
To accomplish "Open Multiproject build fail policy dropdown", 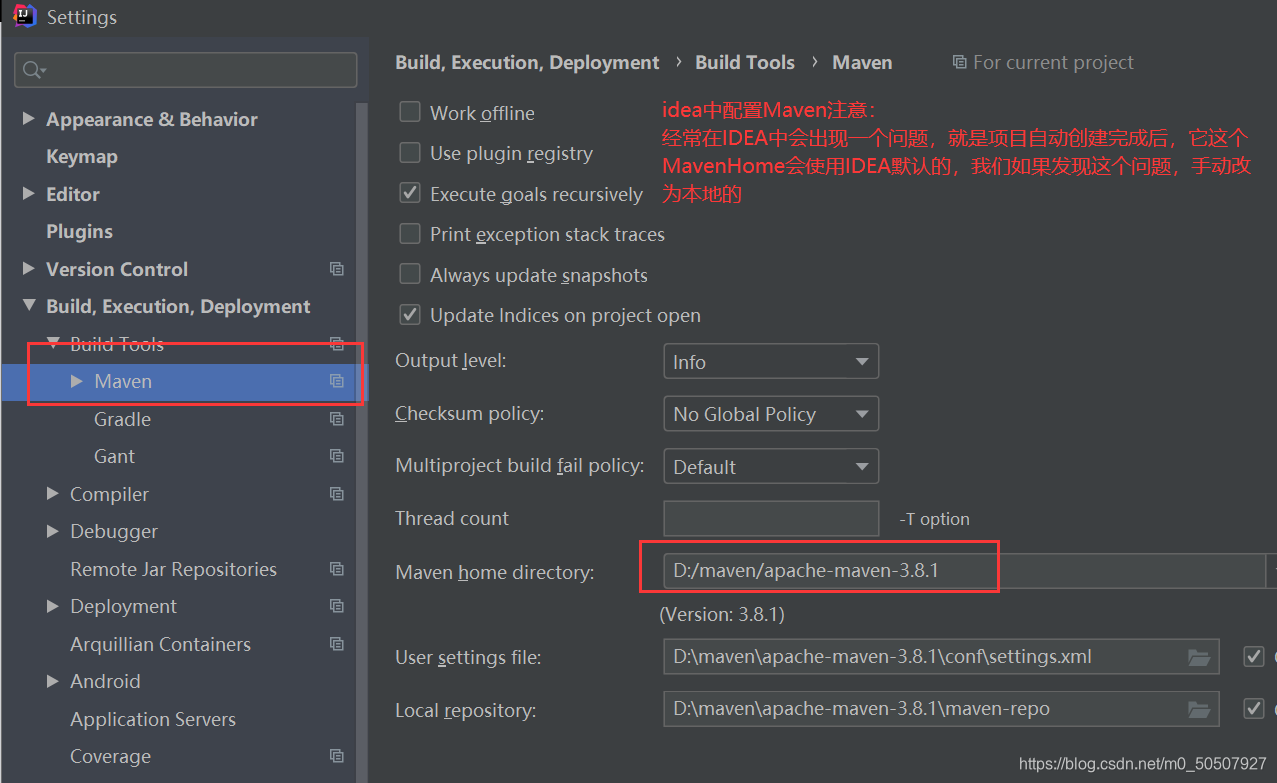I will point(771,466).
